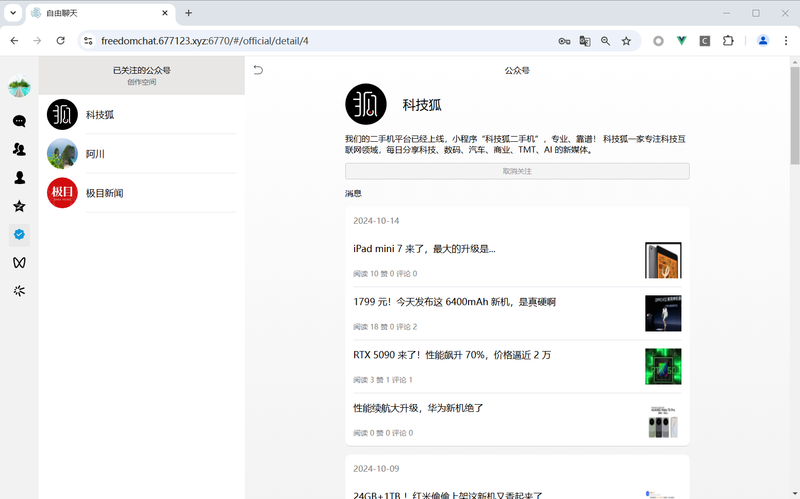800x499 pixels.
Task: Open the 24GB+1TB 红米 article
Action: pyautogui.click(x=447, y=495)
